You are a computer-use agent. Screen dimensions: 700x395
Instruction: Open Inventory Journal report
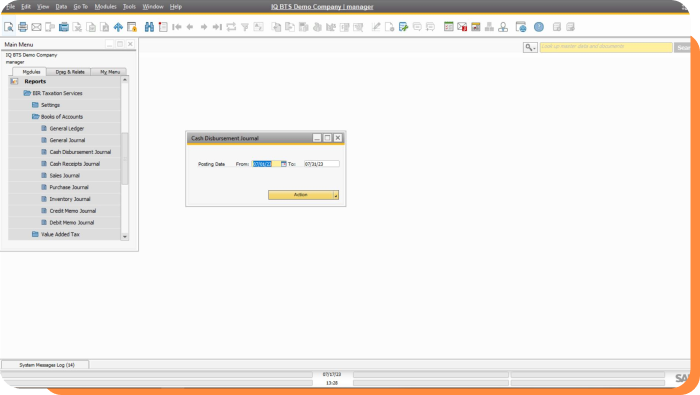tap(70, 199)
